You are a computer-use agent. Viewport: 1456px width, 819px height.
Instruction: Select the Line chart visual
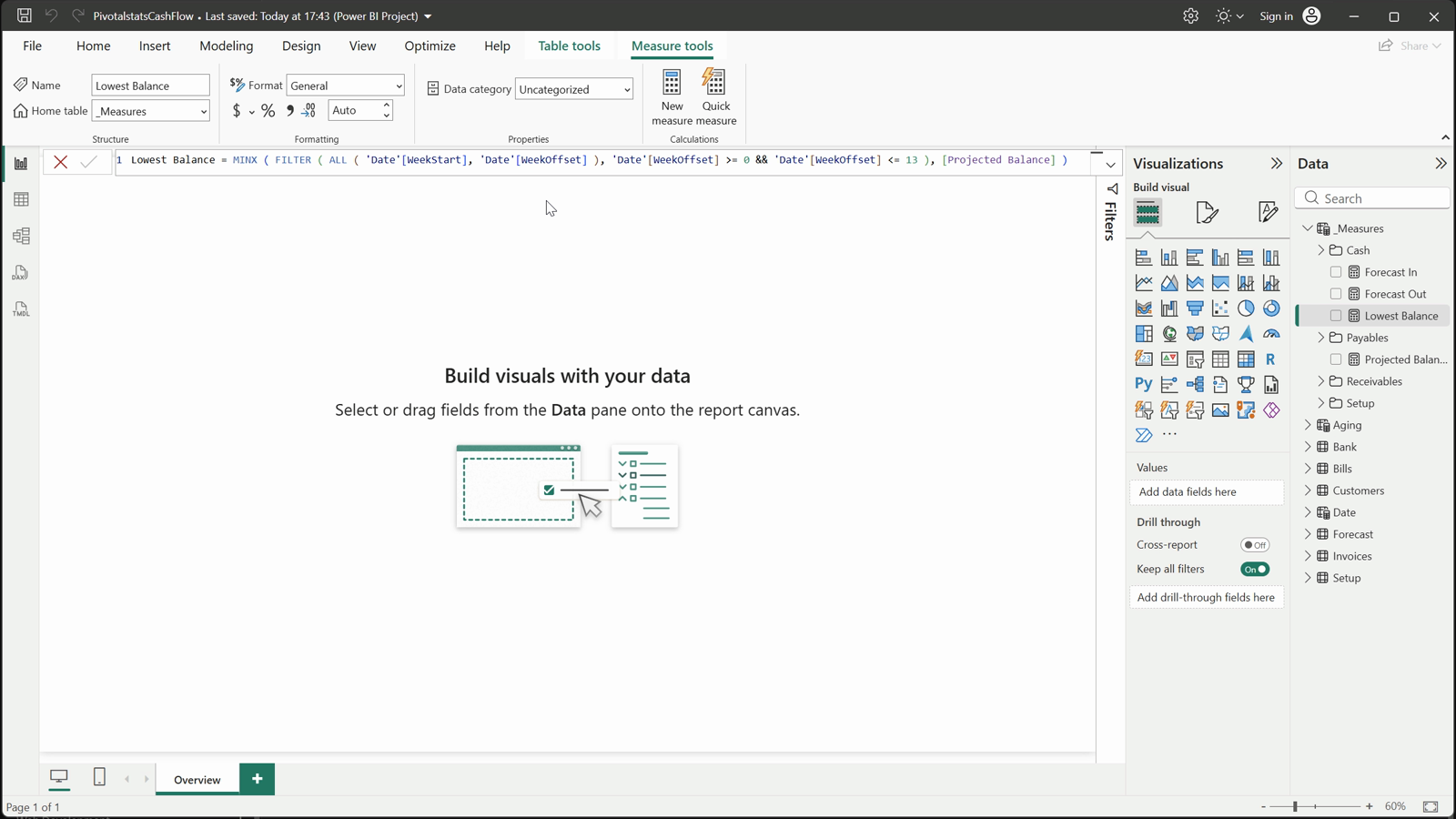[x=1144, y=283]
